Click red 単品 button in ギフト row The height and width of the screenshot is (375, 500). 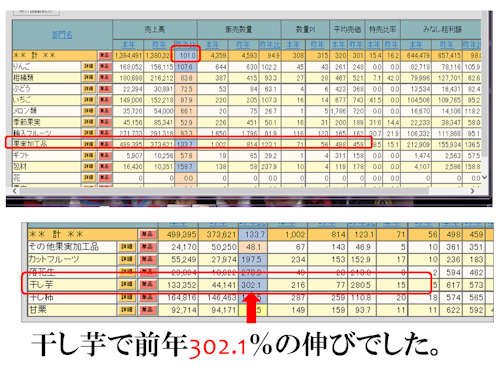[105, 155]
